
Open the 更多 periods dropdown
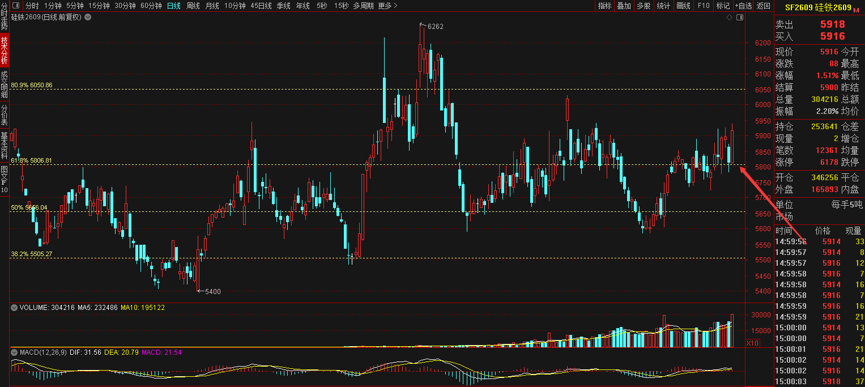pos(388,6)
